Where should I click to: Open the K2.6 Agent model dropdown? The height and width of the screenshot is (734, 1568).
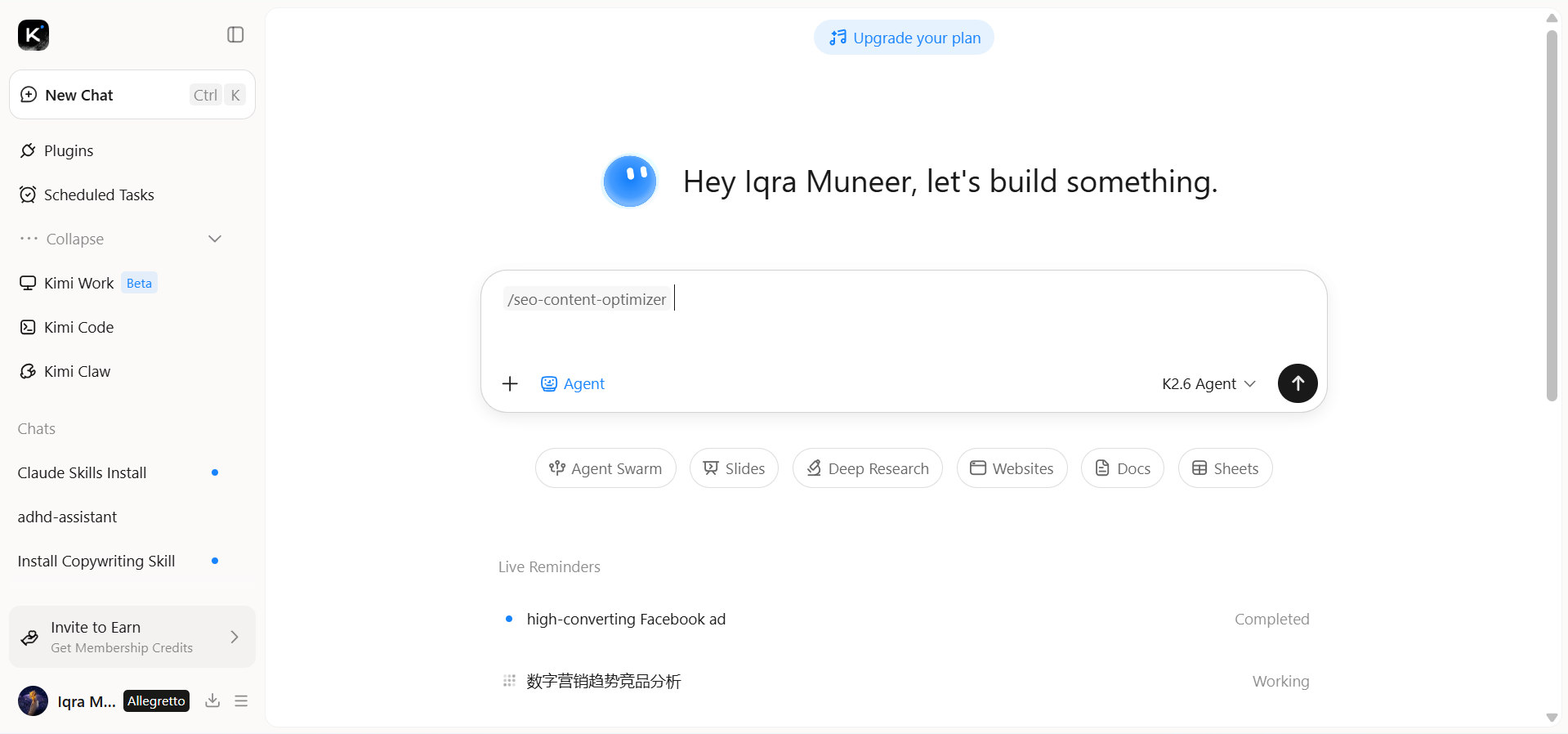click(x=1208, y=383)
